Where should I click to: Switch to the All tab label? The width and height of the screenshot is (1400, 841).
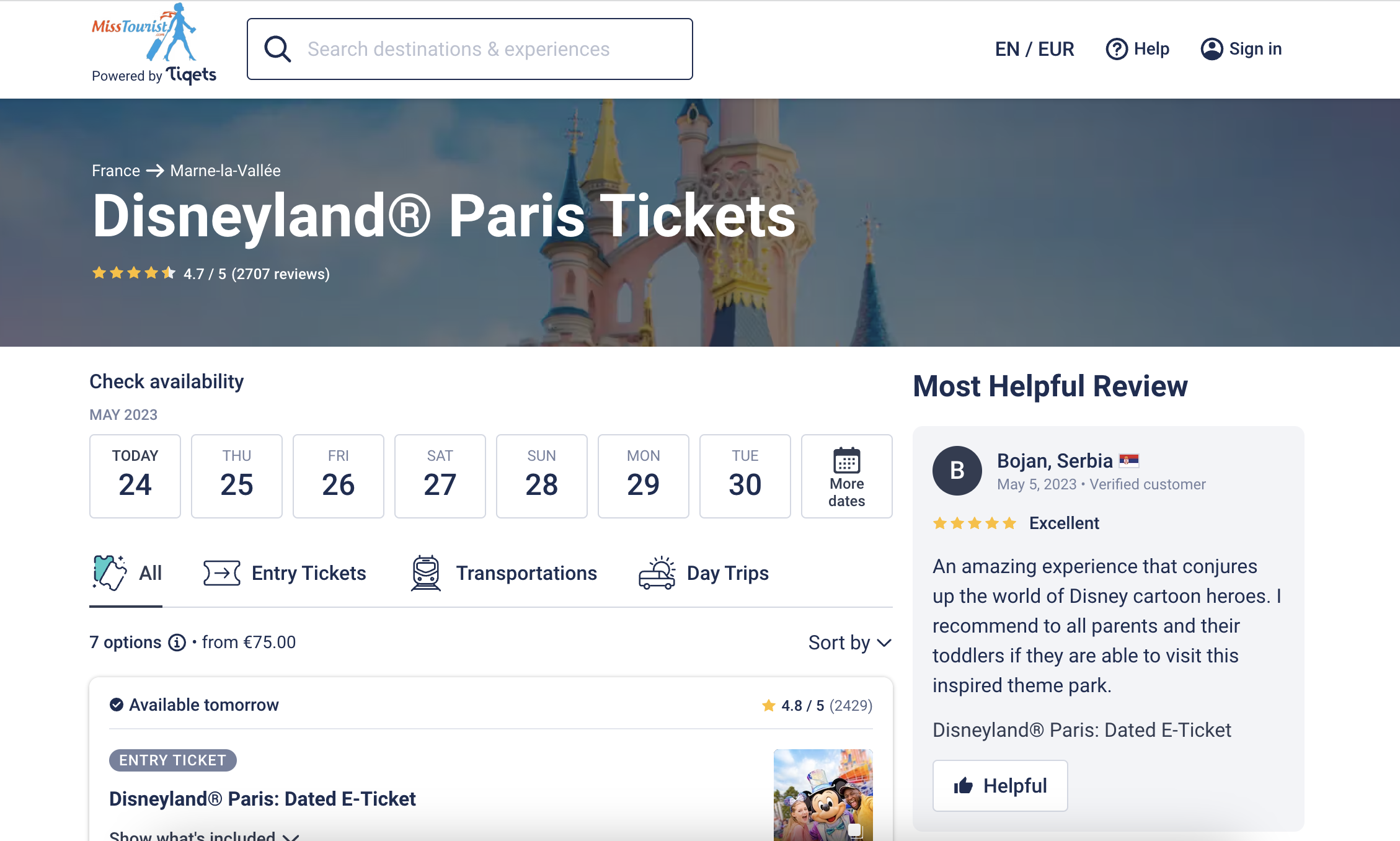coord(151,573)
